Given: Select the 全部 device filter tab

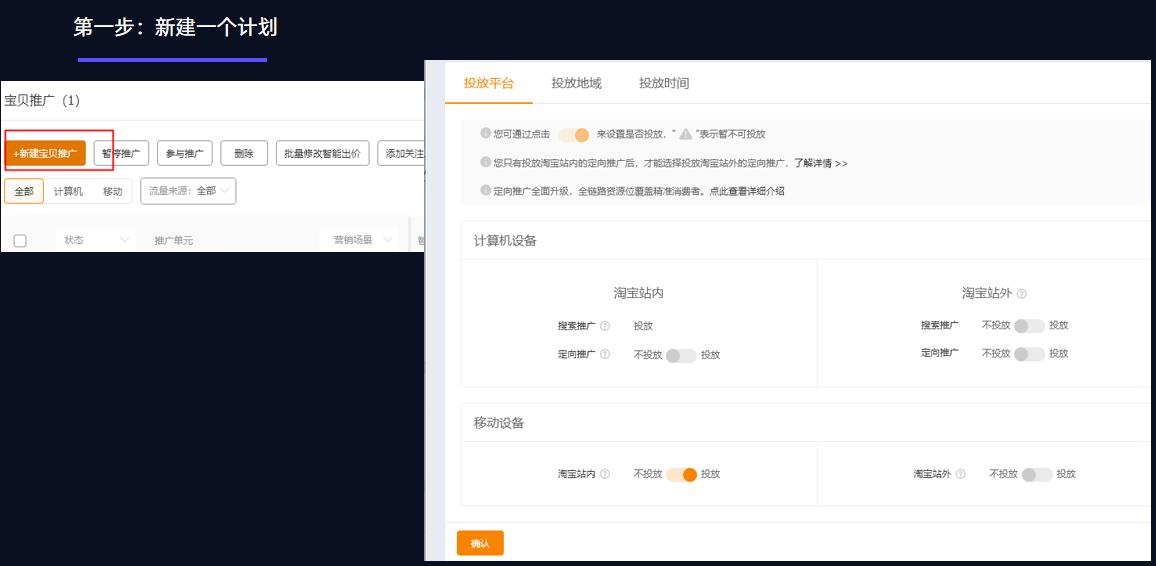Looking at the screenshot, I should [x=24, y=191].
